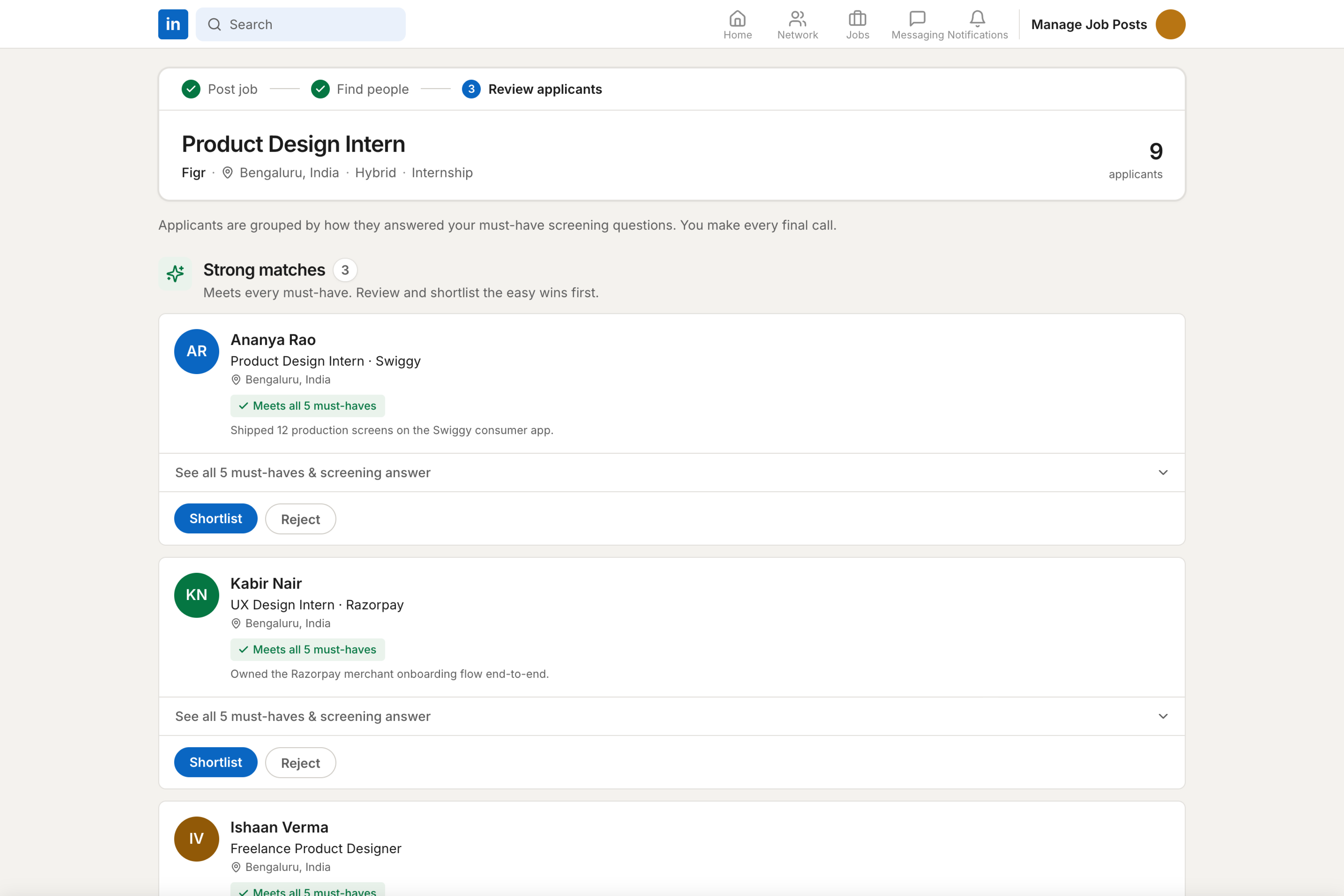
Task: Shortlist Kabir Nair
Action: click(x=216, y=762)
